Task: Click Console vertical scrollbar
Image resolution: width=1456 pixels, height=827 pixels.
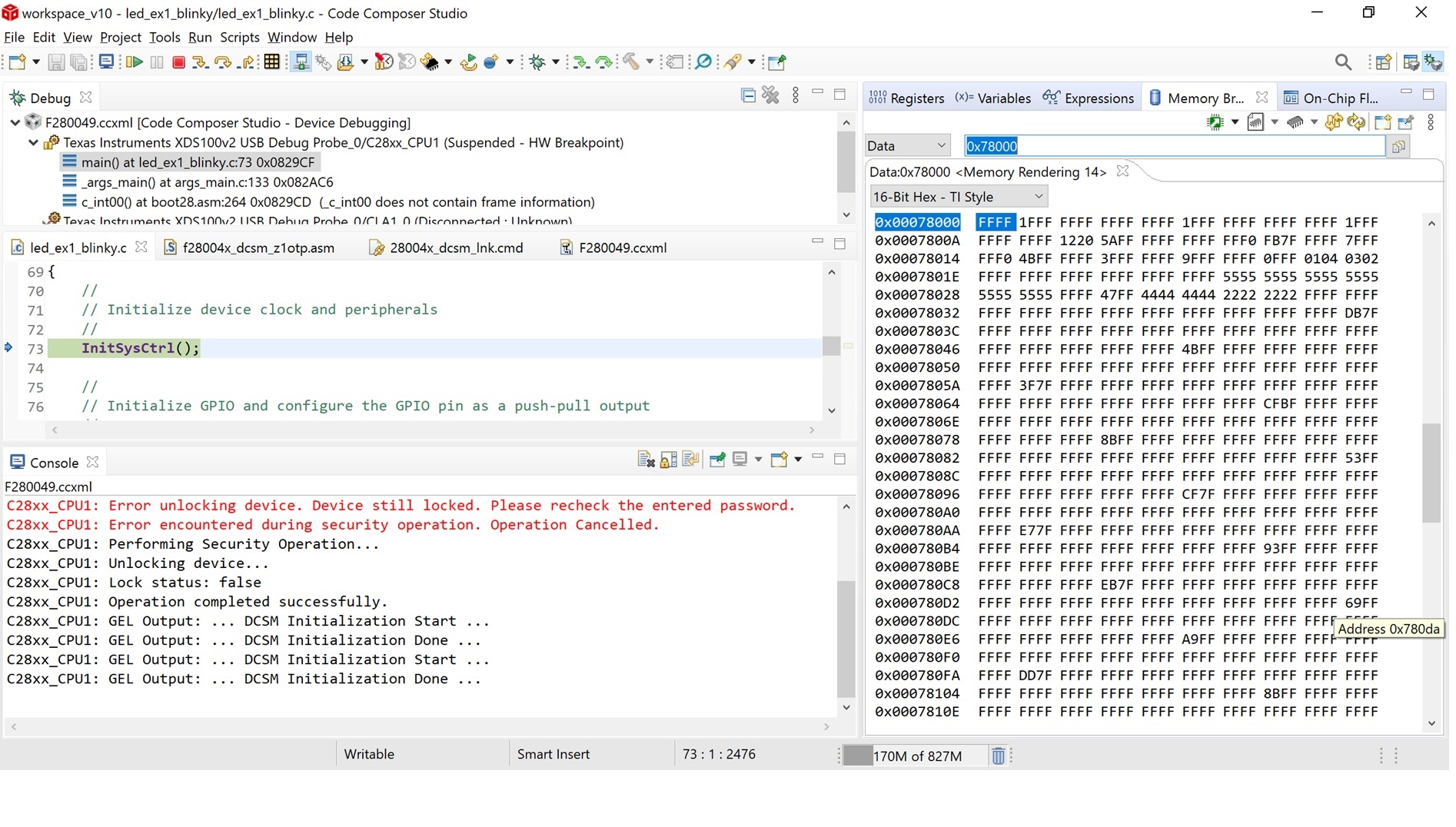Action: point(846,638)
